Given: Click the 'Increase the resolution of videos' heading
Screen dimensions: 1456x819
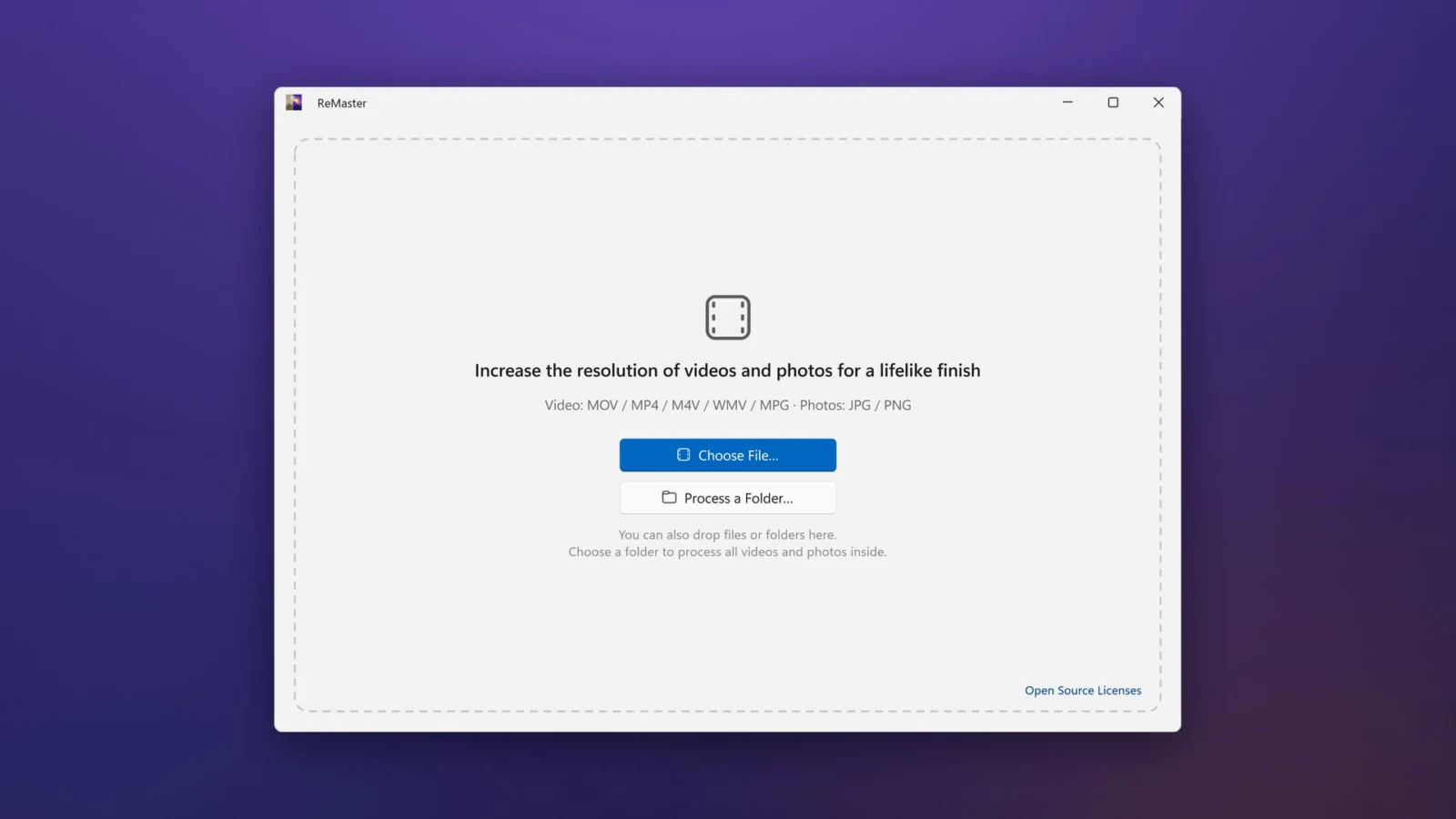Looking at the screenshot, I should coord(727,370).
